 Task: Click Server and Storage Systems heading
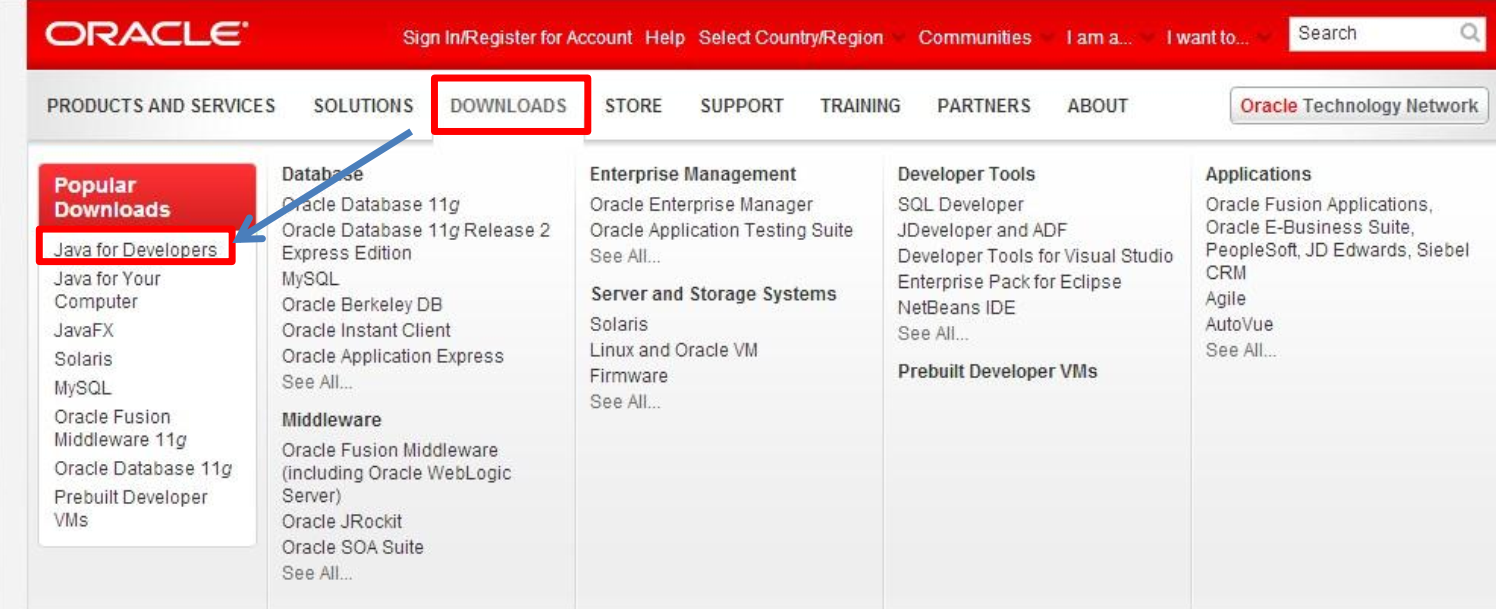tap(713, 294)
